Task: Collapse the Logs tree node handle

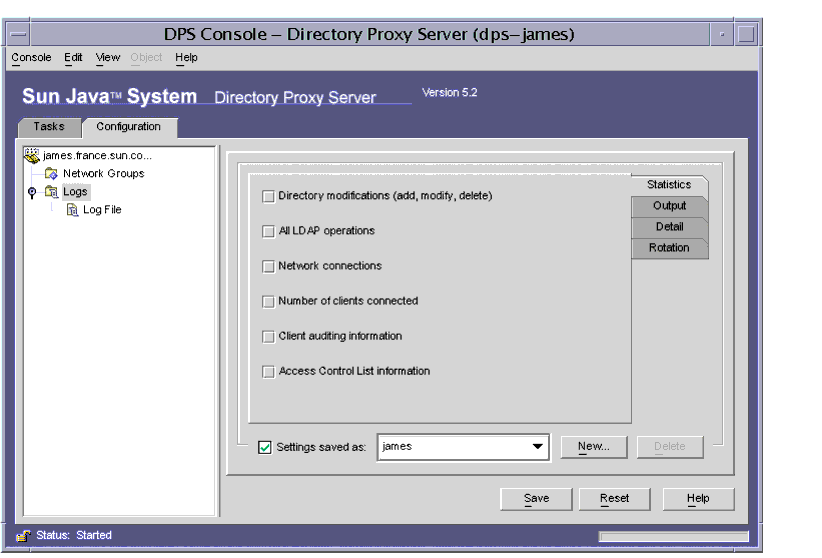Action: [x=32, y=192]
